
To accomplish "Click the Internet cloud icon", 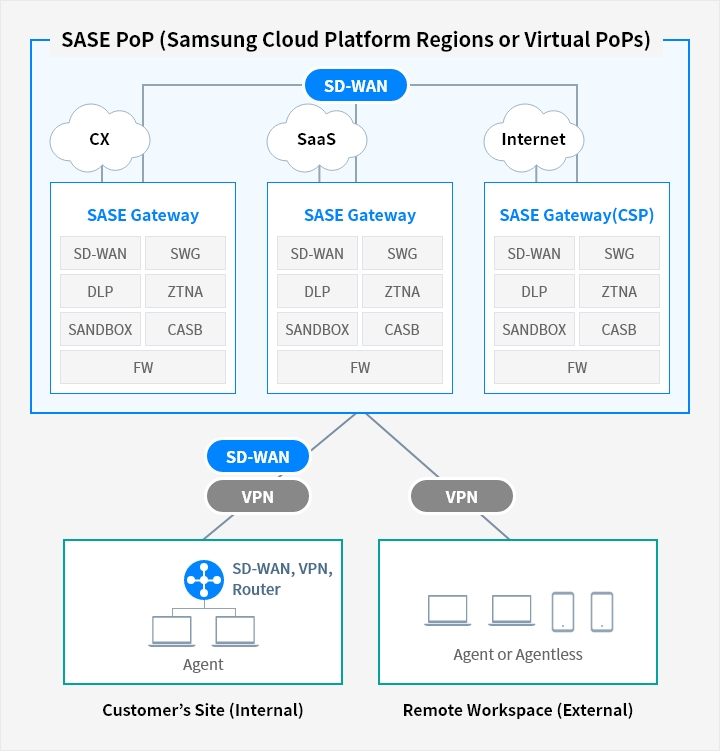I will click(x=533, y=140).
